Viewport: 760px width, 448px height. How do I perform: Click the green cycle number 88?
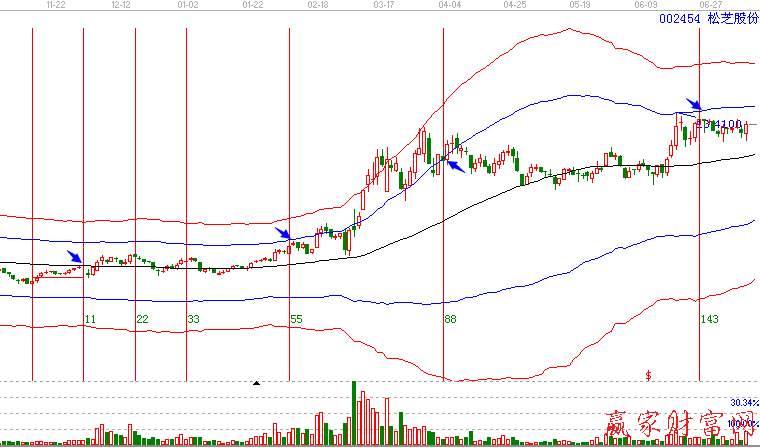pos(451,319)
